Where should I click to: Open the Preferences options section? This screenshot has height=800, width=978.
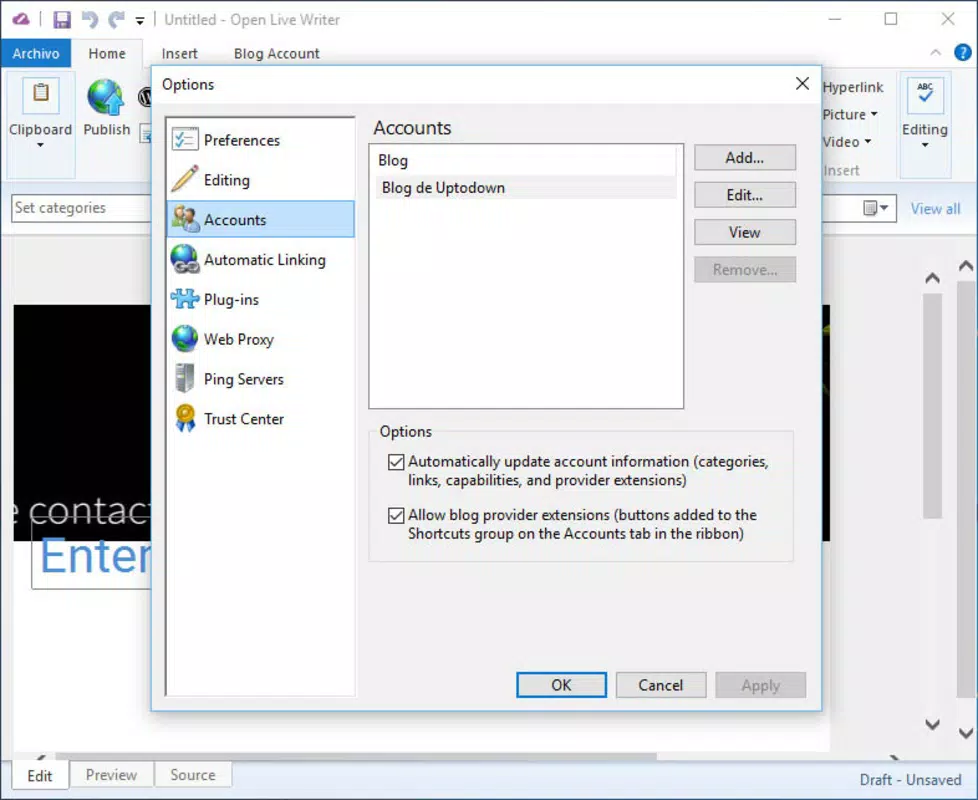pos(261,140)
